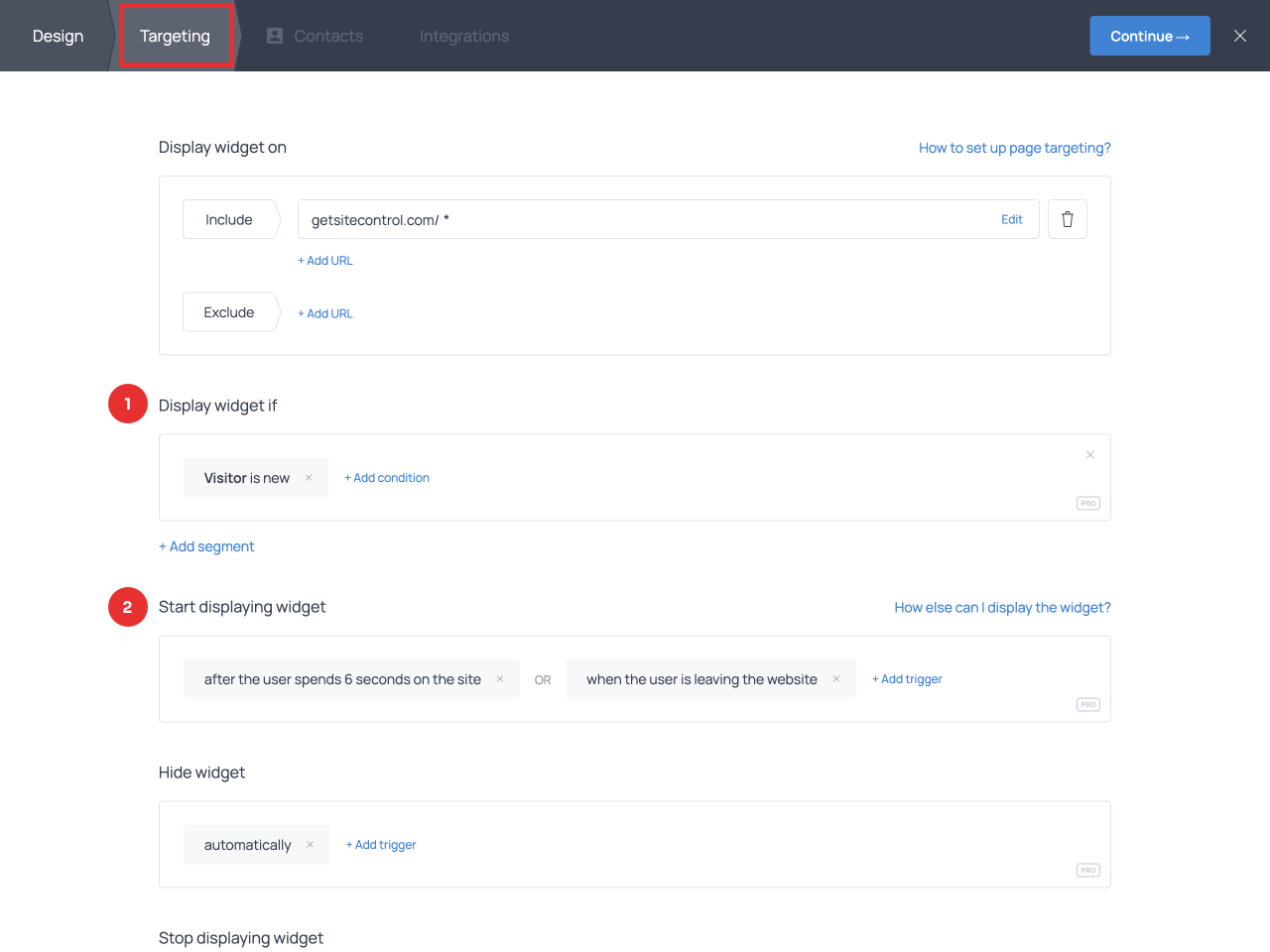Image resolution: width=1270 pixels, height=952 pixels.
Task: Edit the included getsitecontrol.com URL
Action: [1011, 220]
